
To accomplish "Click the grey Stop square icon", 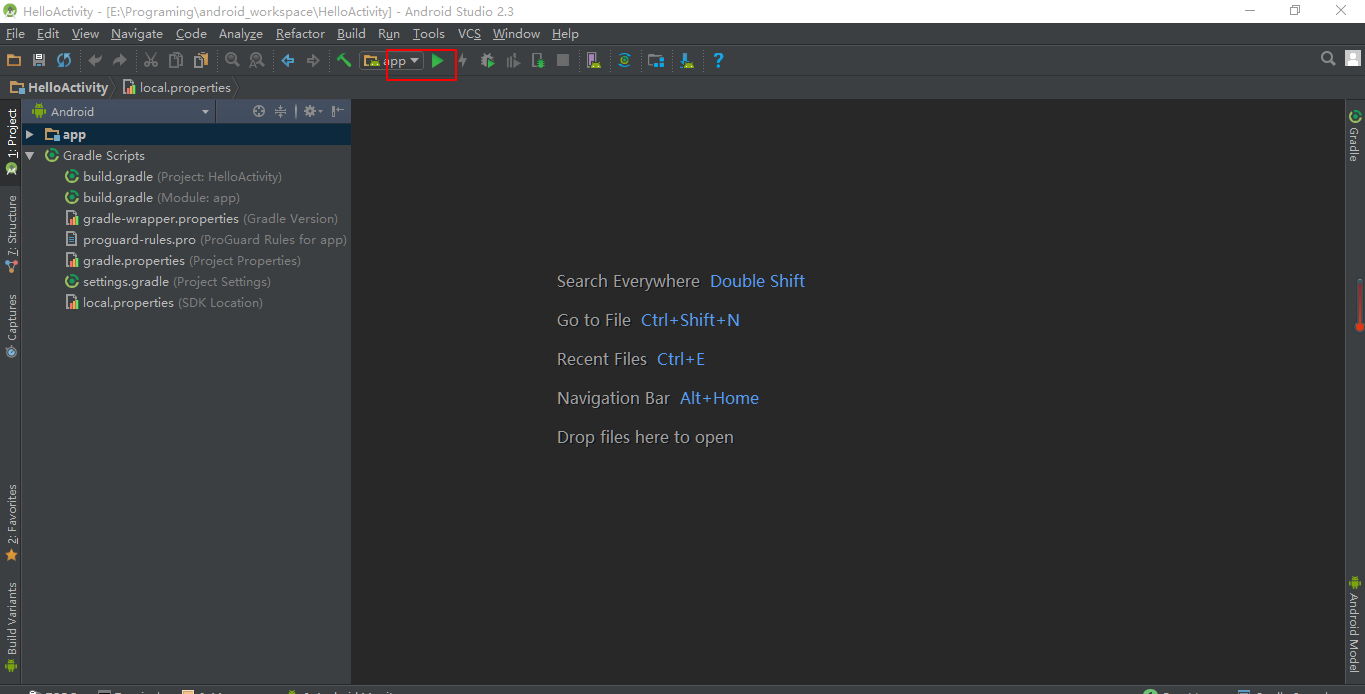I will (x=563, y=61).
